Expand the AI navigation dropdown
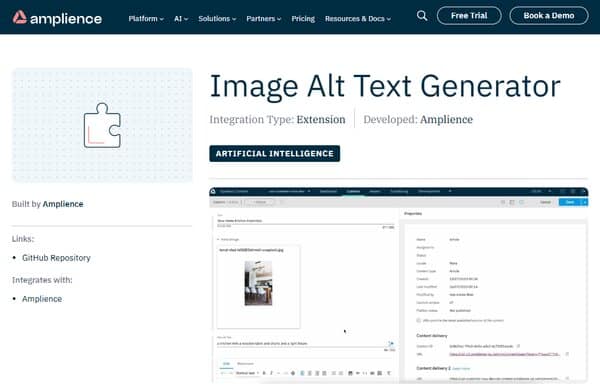Image resolution: width=600 pixels, height=392 pixels. coord(181,18)
